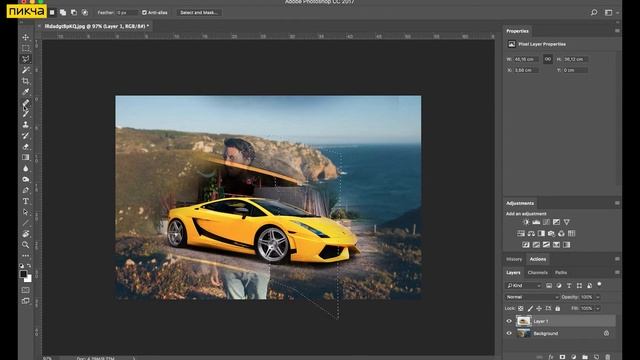
Task: Select the Path Selection tool
Action: click(26, 212)
